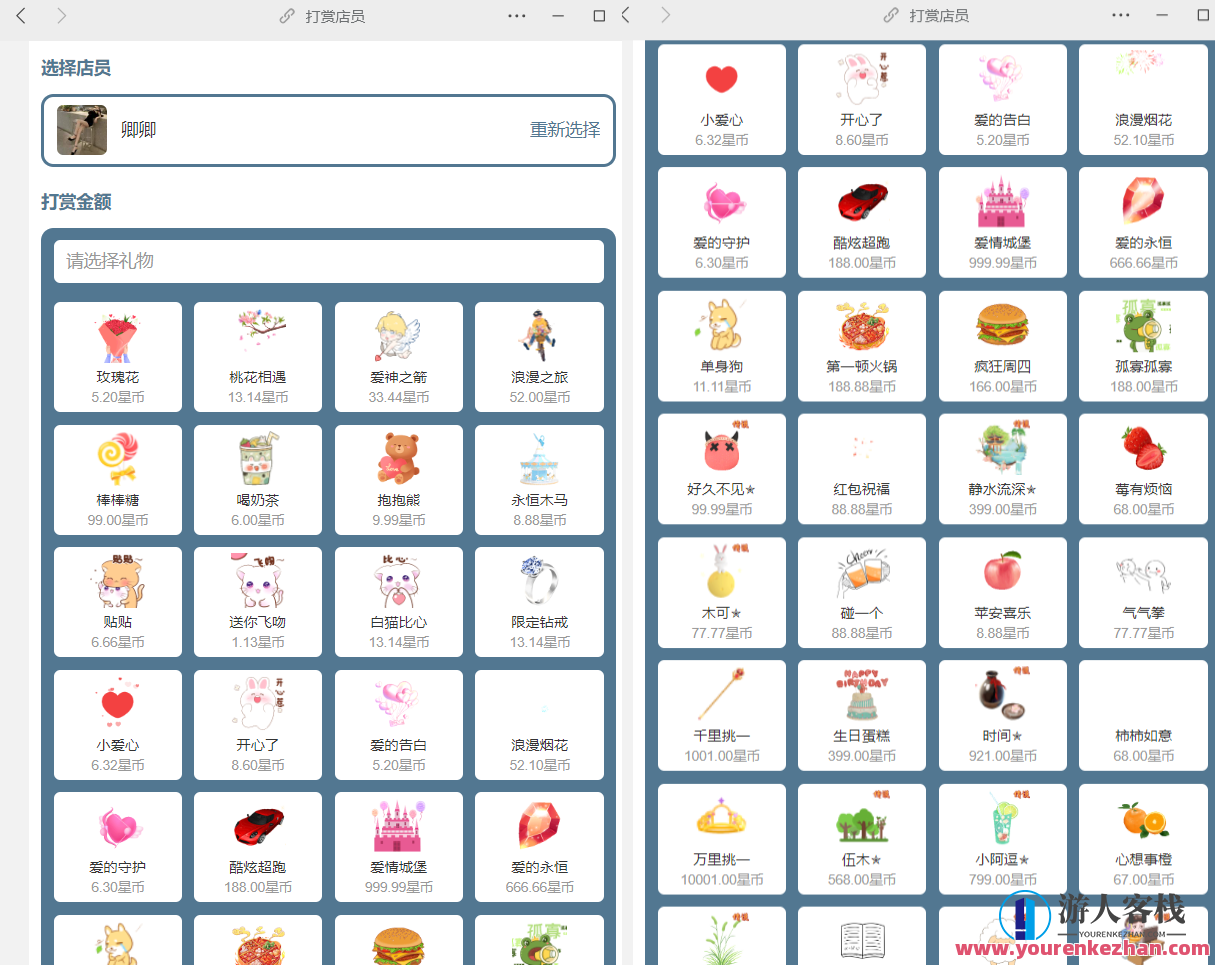Viewport: 1215px width, 965px height.
Task: Select the 玫瑰花 rose bouquet gift
Action: [118, 357]
